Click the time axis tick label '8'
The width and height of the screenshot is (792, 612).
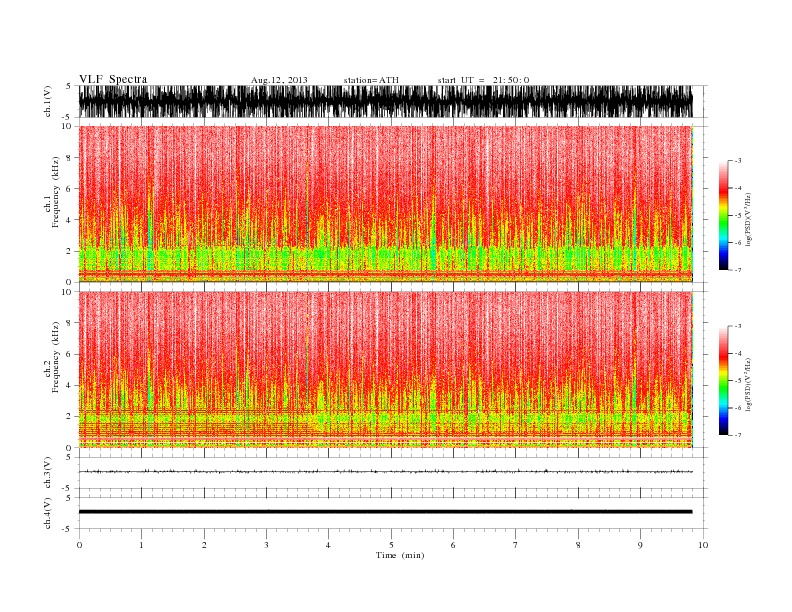578,545
